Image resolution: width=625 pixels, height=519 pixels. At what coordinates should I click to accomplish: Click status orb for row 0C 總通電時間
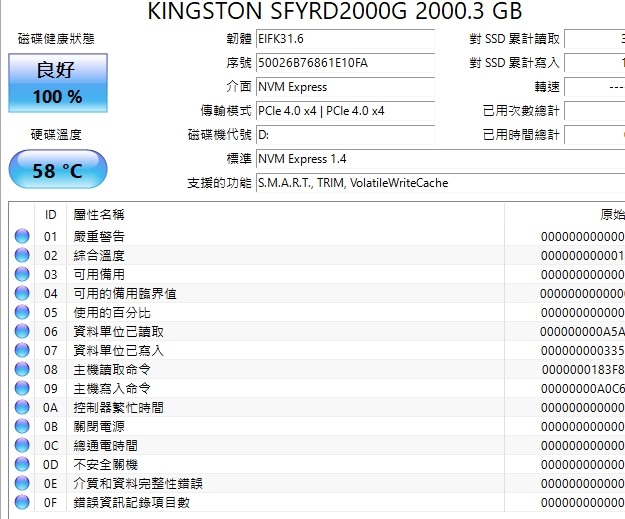22,445
